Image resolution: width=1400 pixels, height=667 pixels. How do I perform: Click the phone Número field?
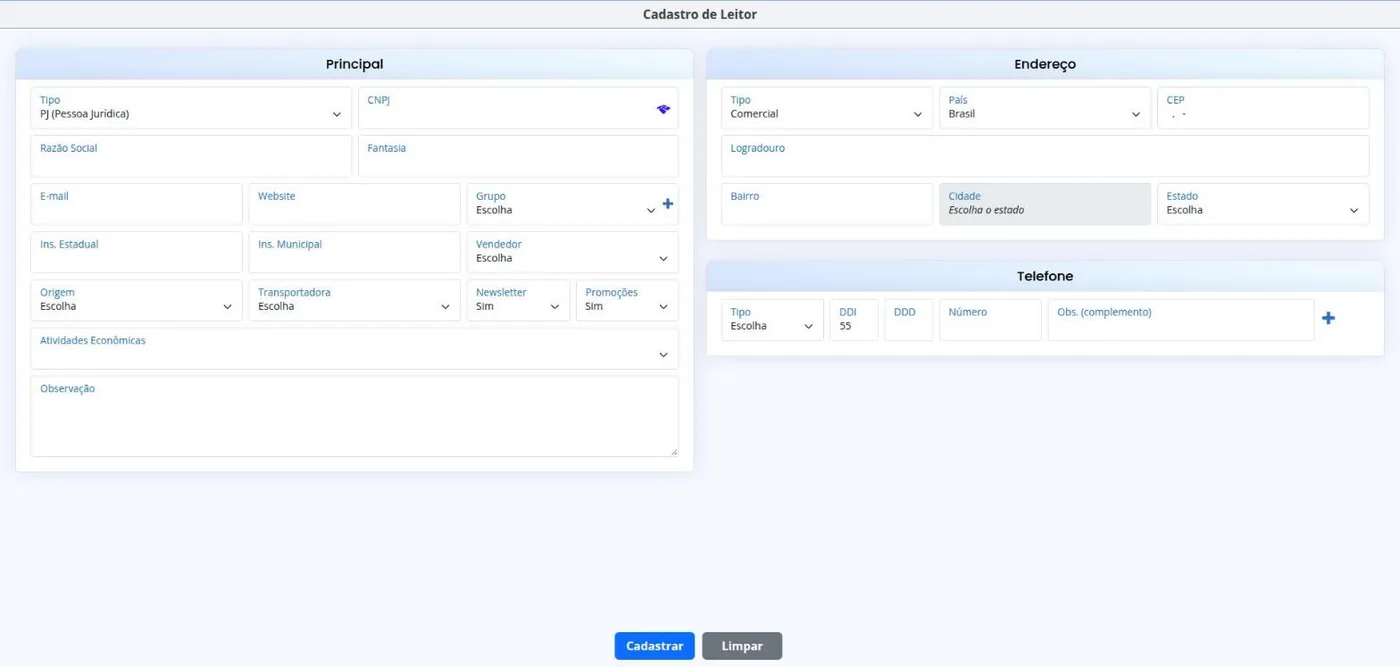990,320
